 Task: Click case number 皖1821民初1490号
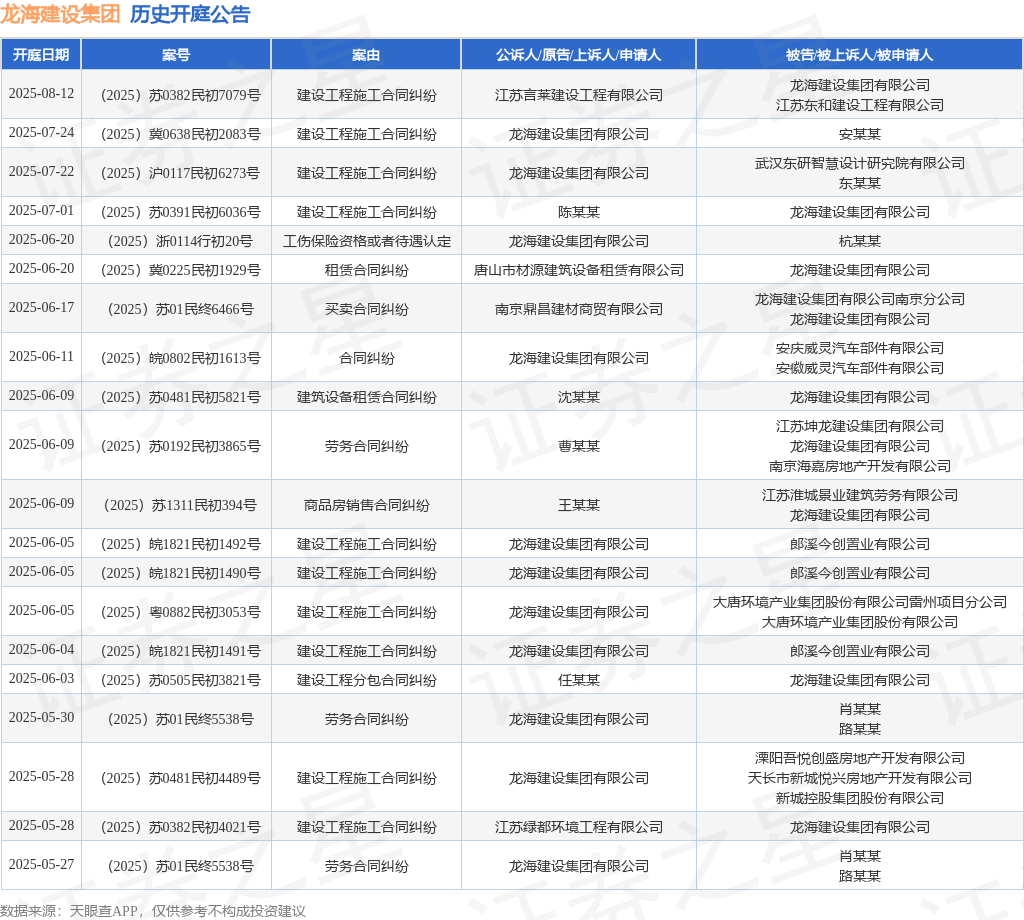pyautogui.click(x=180, y=573)
